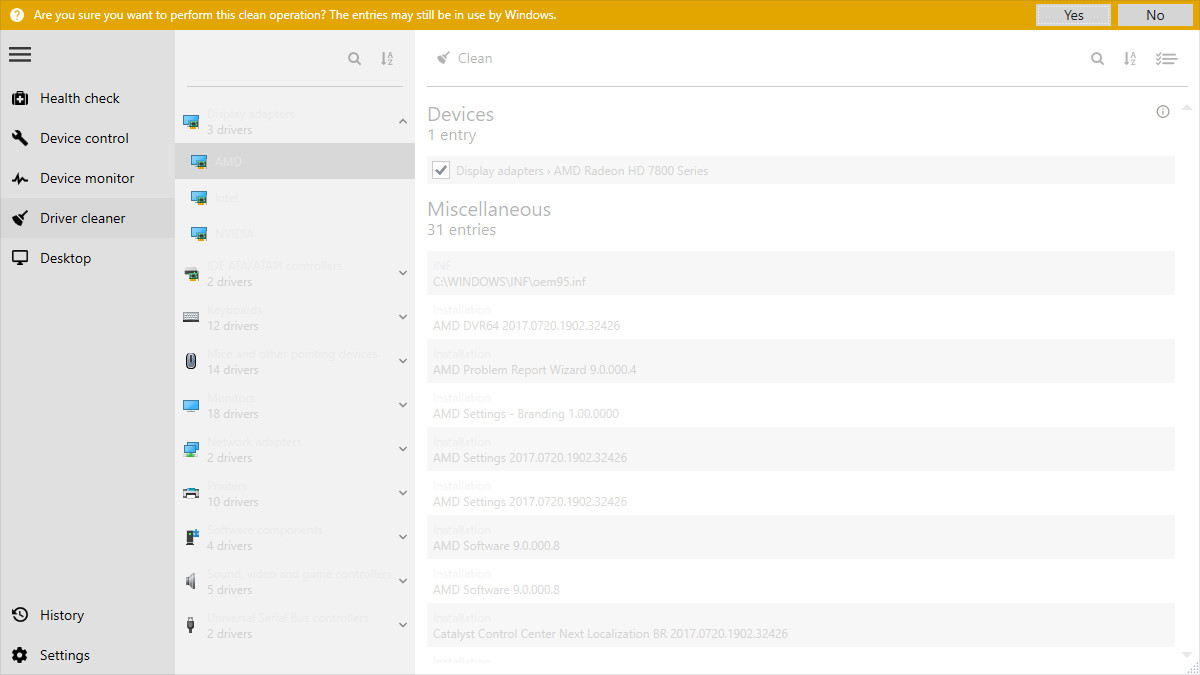1200x675 pixels.
Task: Select the Health check sidebar icon
Action: [x=20, y=98]
